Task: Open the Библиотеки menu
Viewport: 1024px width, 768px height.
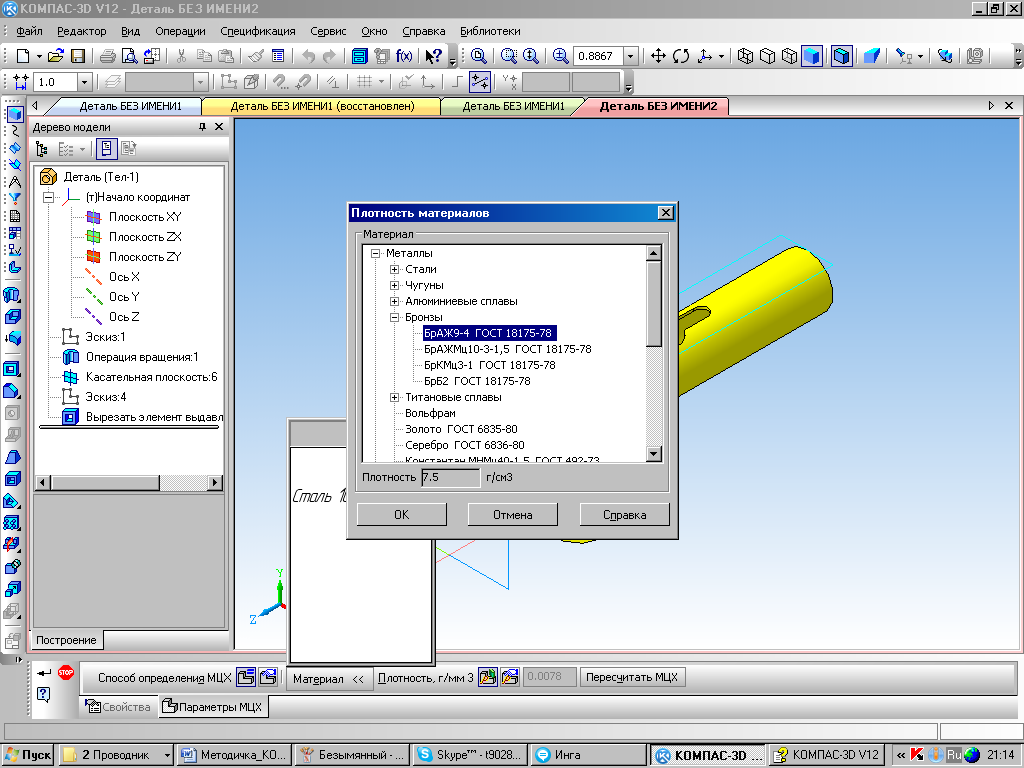Action: coord(490,31)
